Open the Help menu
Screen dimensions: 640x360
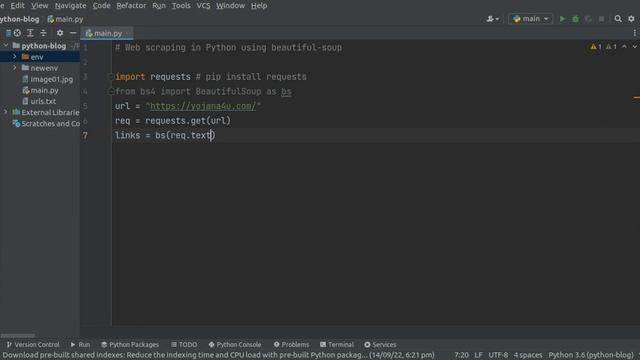click(259, 6)
